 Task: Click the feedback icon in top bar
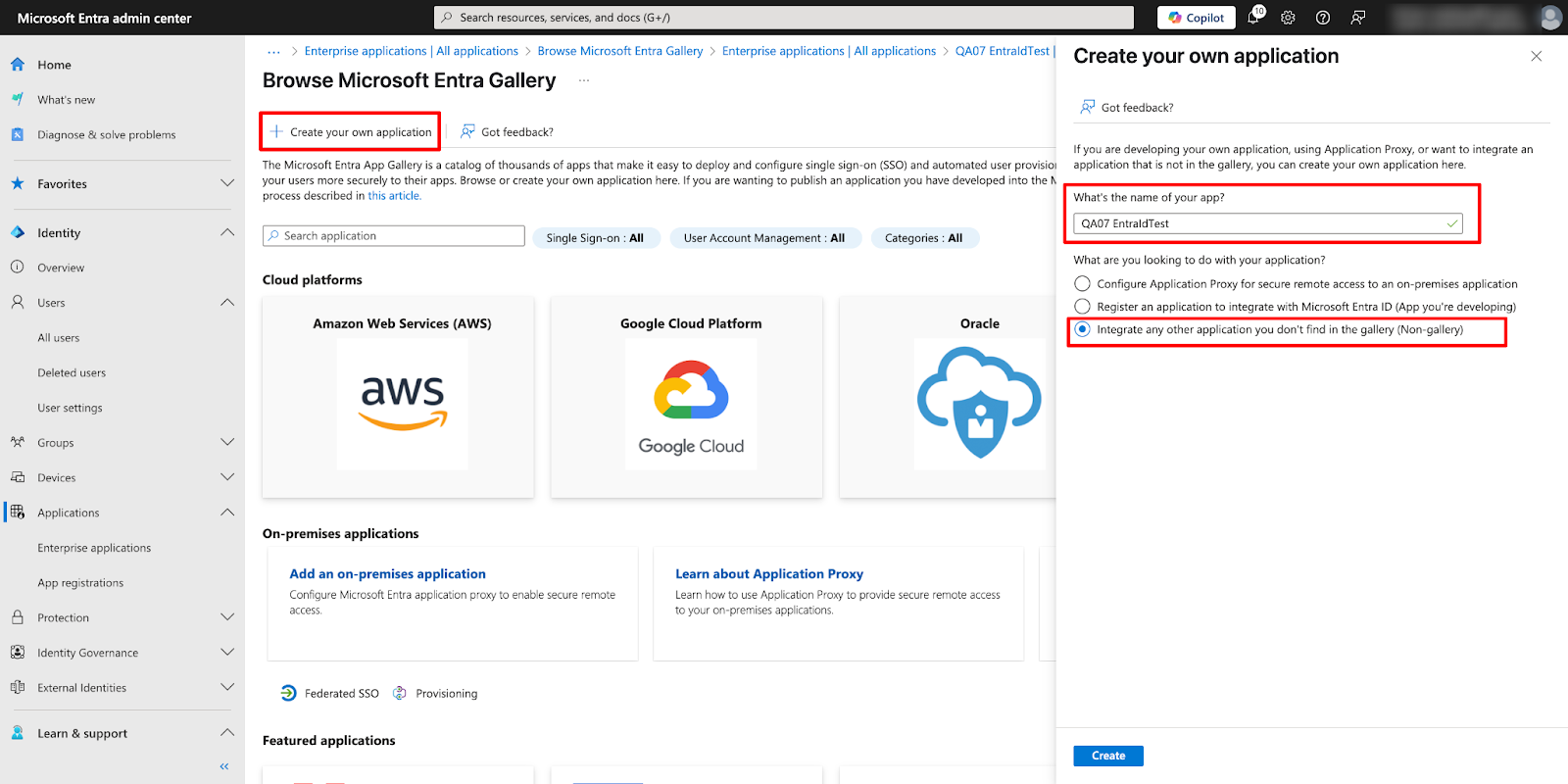[1358, 18]
